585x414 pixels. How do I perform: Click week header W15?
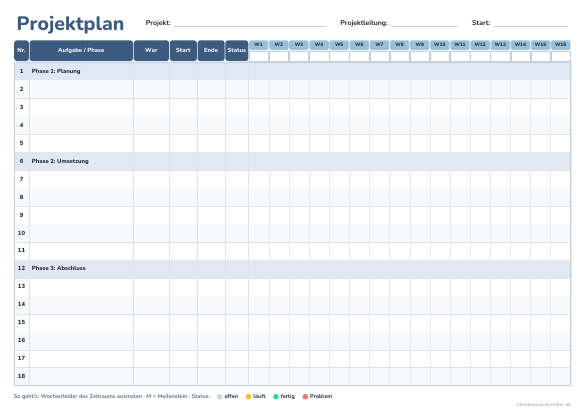click(541, 45)
